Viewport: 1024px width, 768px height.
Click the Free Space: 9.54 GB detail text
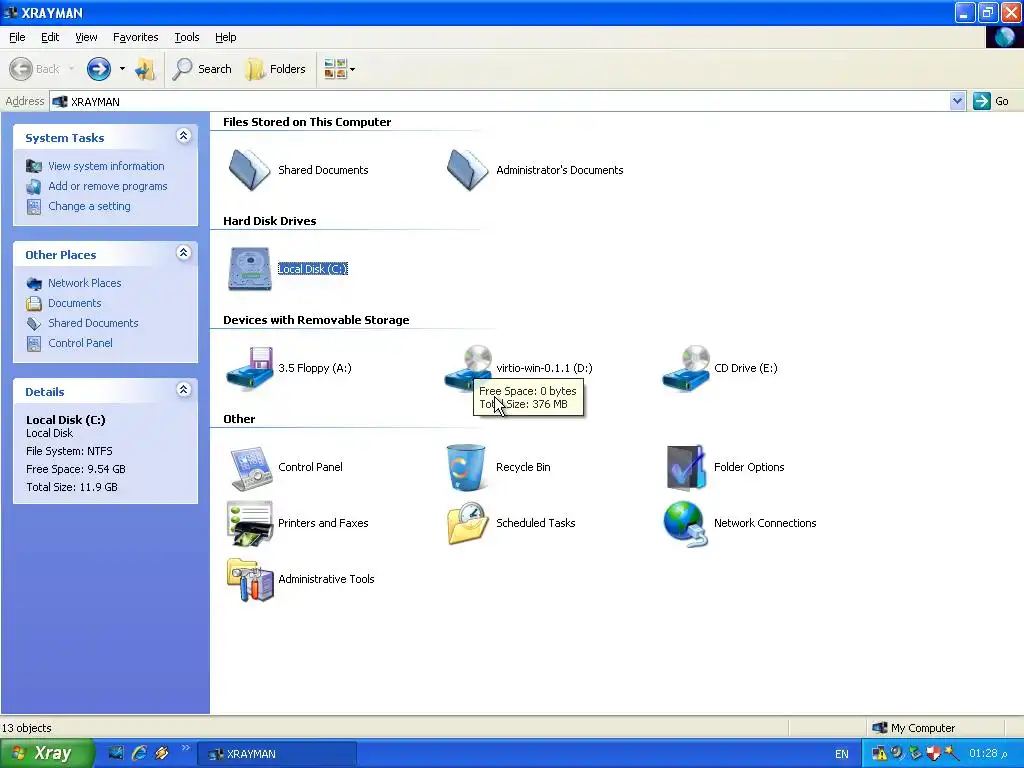coord(76,469)
